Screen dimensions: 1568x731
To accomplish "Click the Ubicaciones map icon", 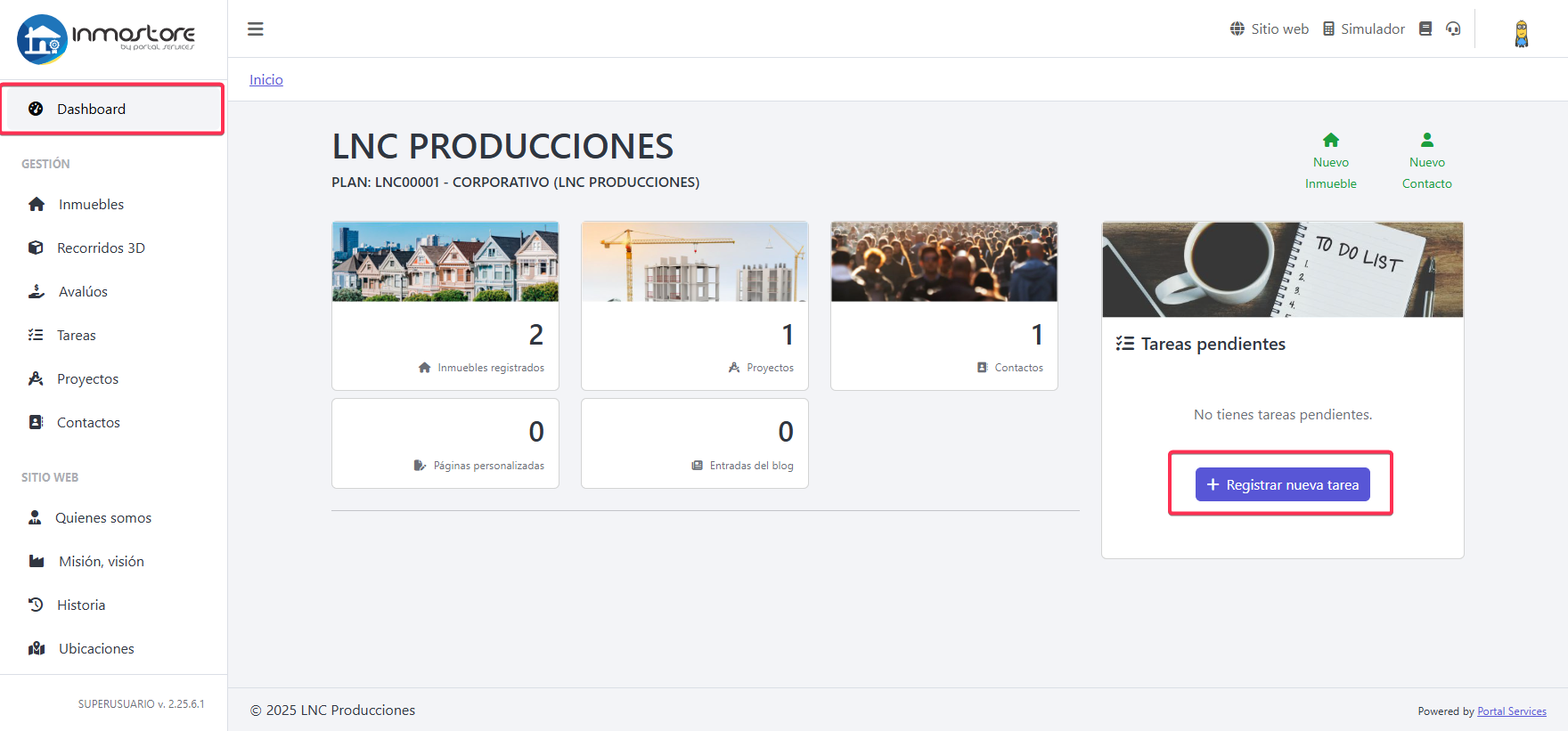I will (x=37, y=648).
